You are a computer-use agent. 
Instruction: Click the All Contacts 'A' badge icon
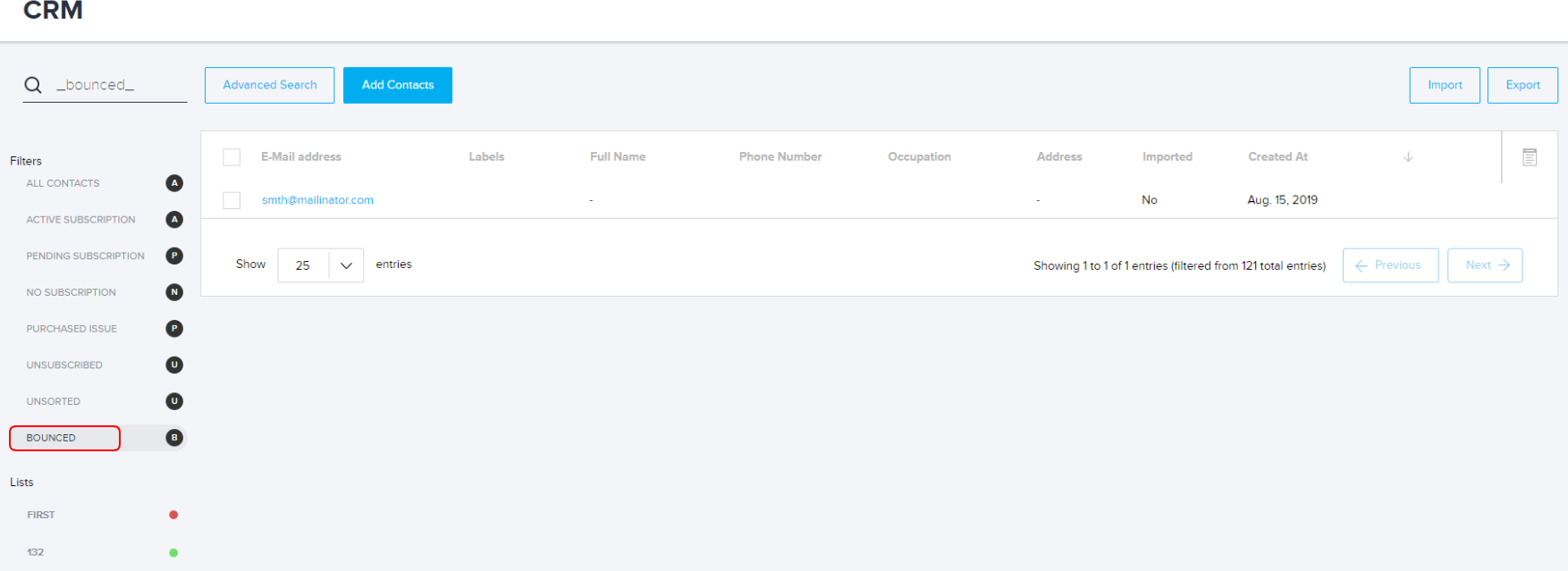[174, 183]
